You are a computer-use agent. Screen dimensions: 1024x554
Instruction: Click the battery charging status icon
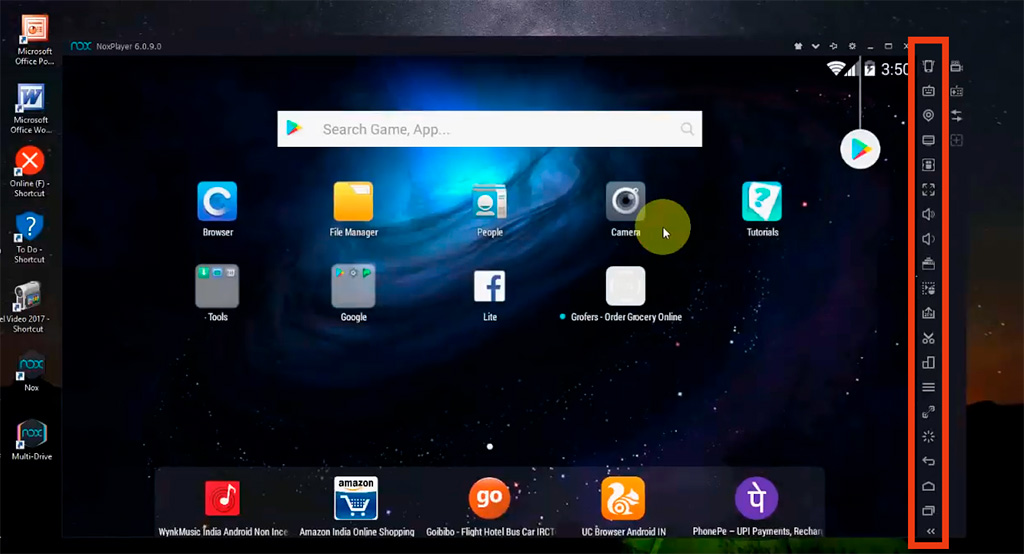pos(870,69)
